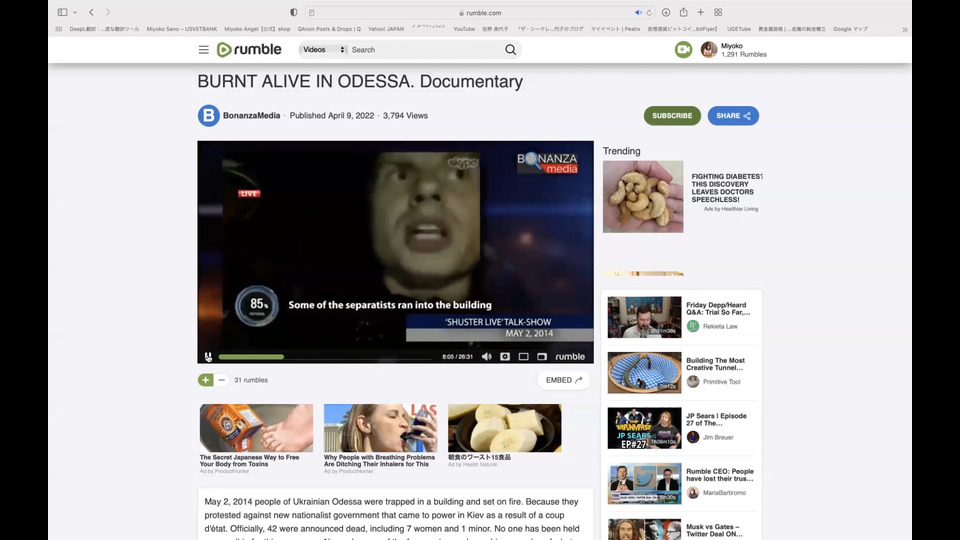Open a new Safari tab
The width and height of the screenshot is (960, 540).
[x=700, y=12]
